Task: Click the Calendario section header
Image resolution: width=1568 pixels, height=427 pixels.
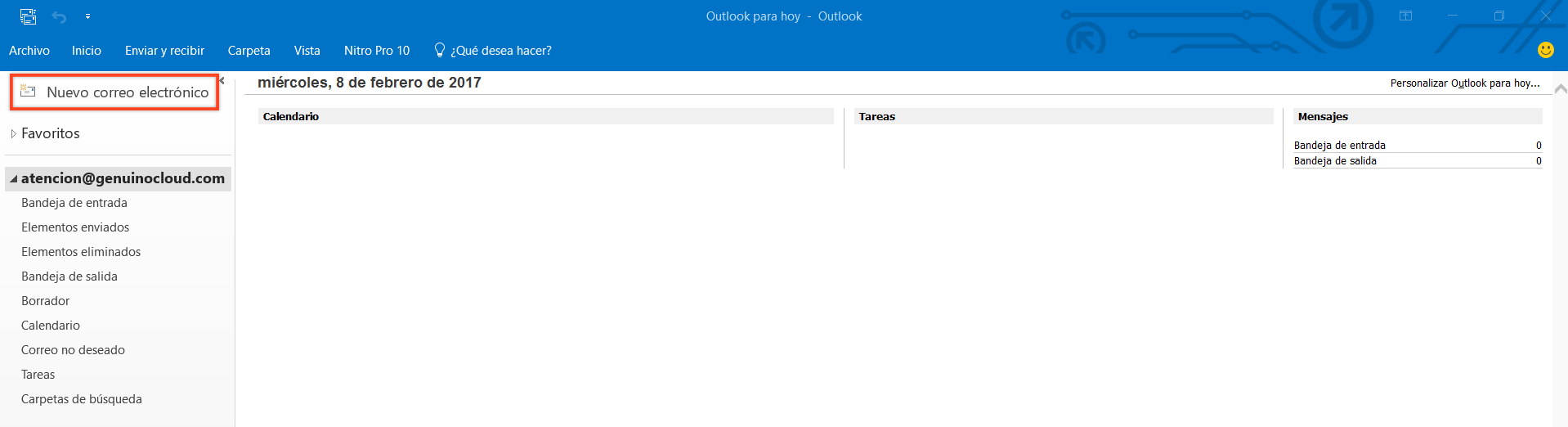Action: tap(546, 116)
